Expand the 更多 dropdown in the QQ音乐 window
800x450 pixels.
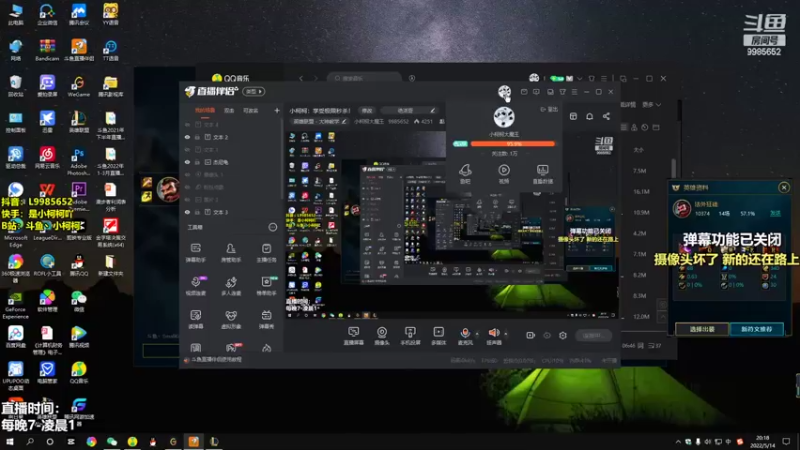pos(652,104)
